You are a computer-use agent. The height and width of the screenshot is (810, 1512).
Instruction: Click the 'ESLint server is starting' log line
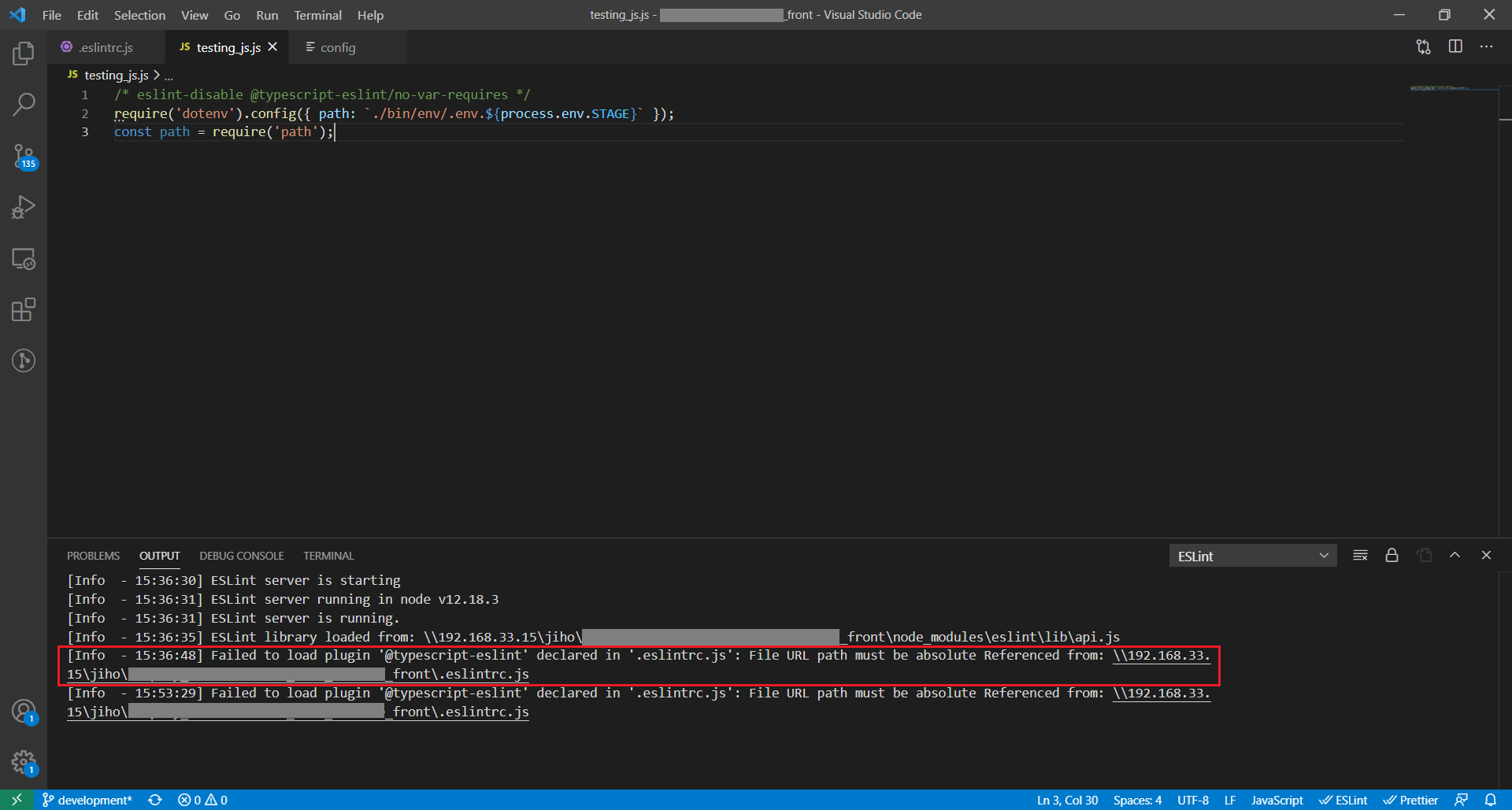click(234, 580)
